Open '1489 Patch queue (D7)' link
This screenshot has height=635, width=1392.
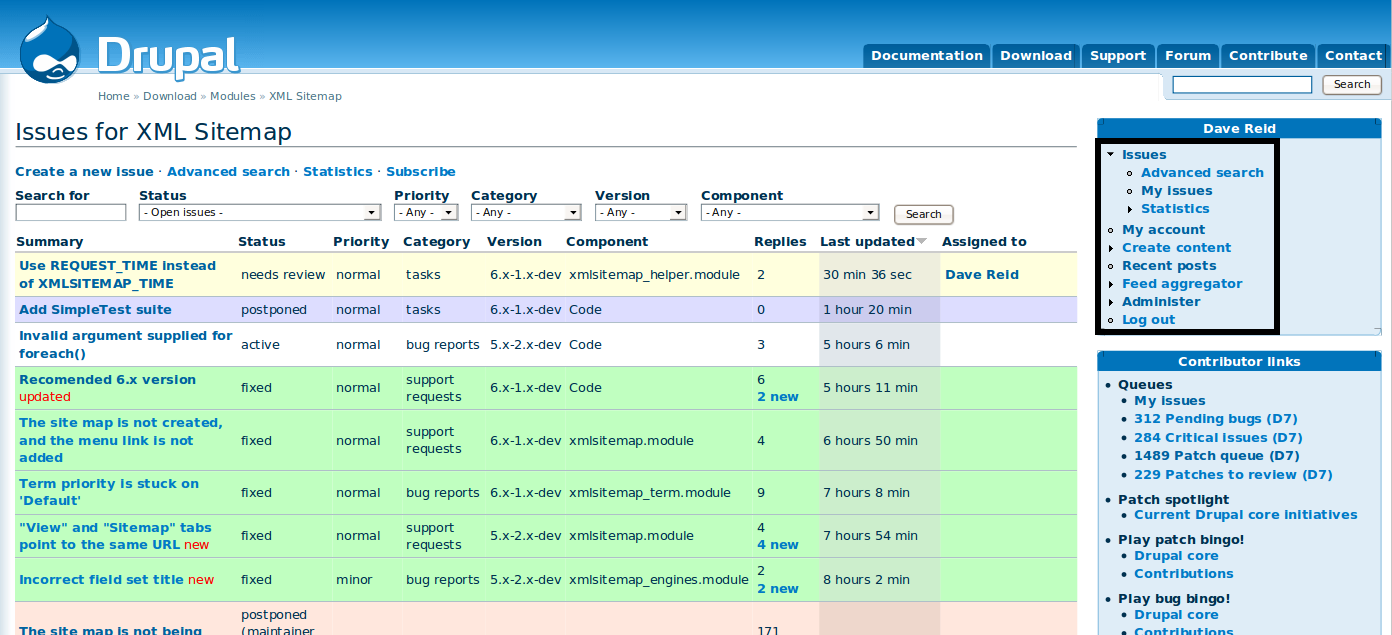click(x=1217, y=456)
